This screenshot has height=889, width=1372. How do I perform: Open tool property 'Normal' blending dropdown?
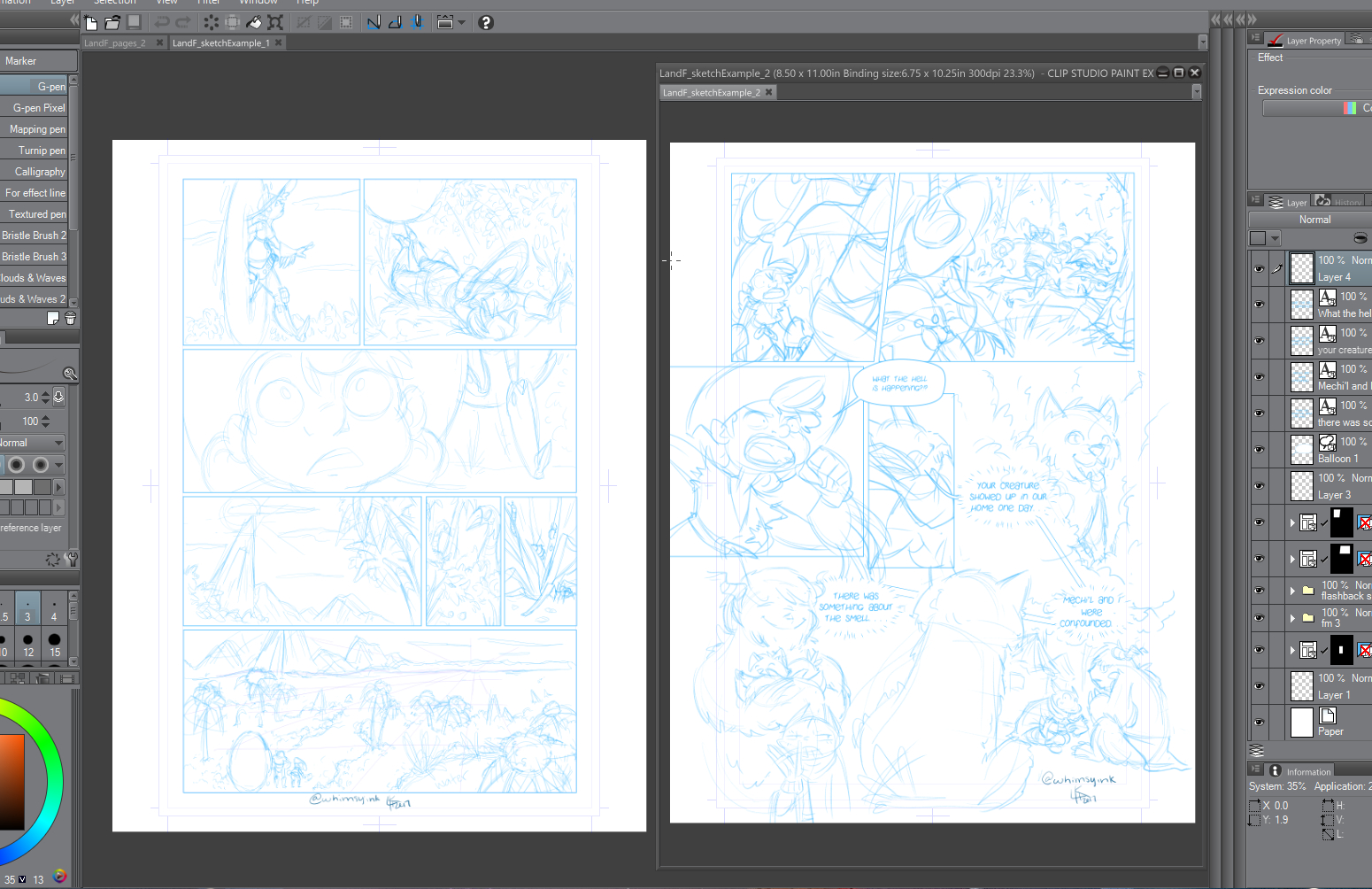tap(32, 443)
